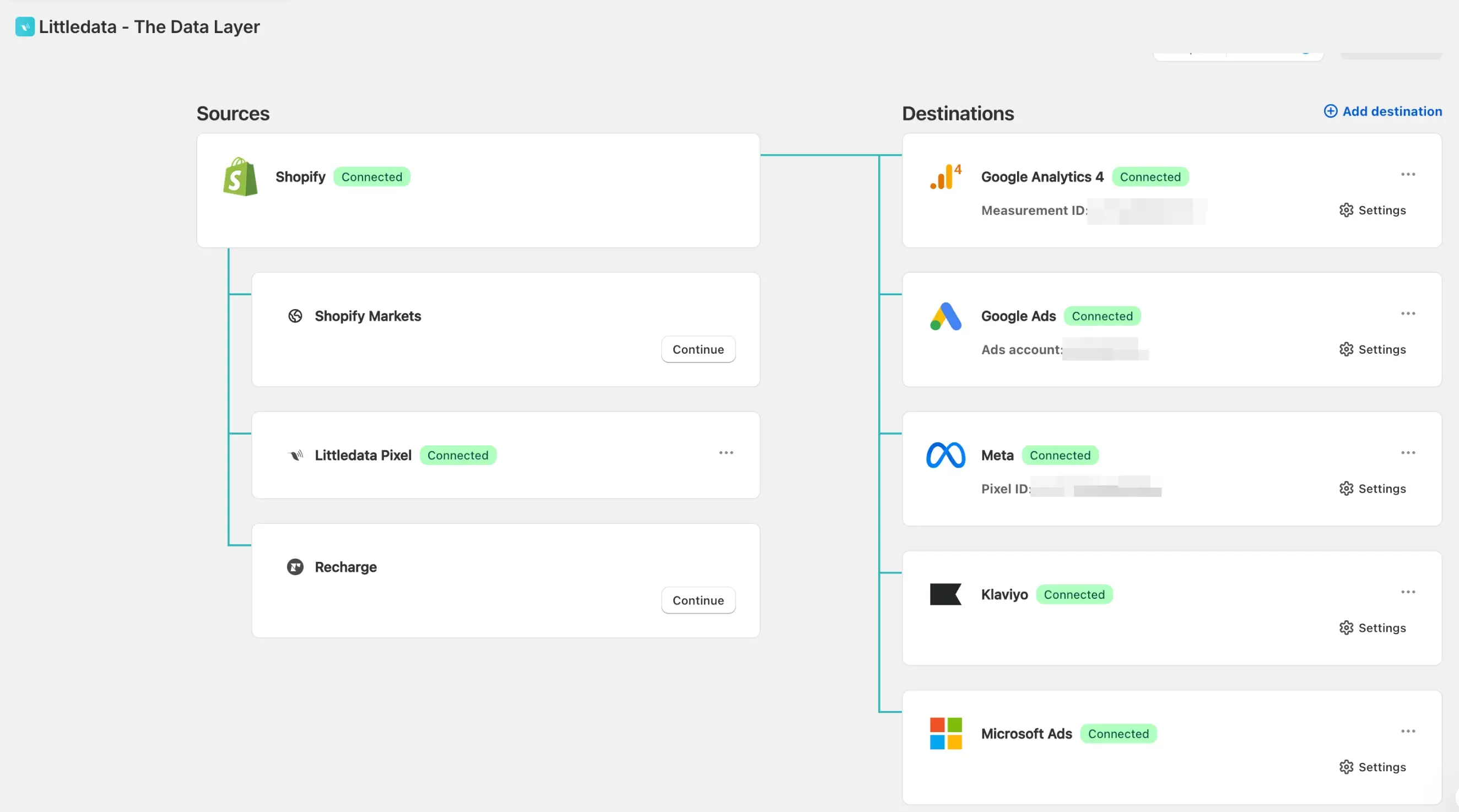The width and height of the screenshot is (1459, 812).
Task: Open Microsoft Ads Settings
Action: pos(1372,767)
